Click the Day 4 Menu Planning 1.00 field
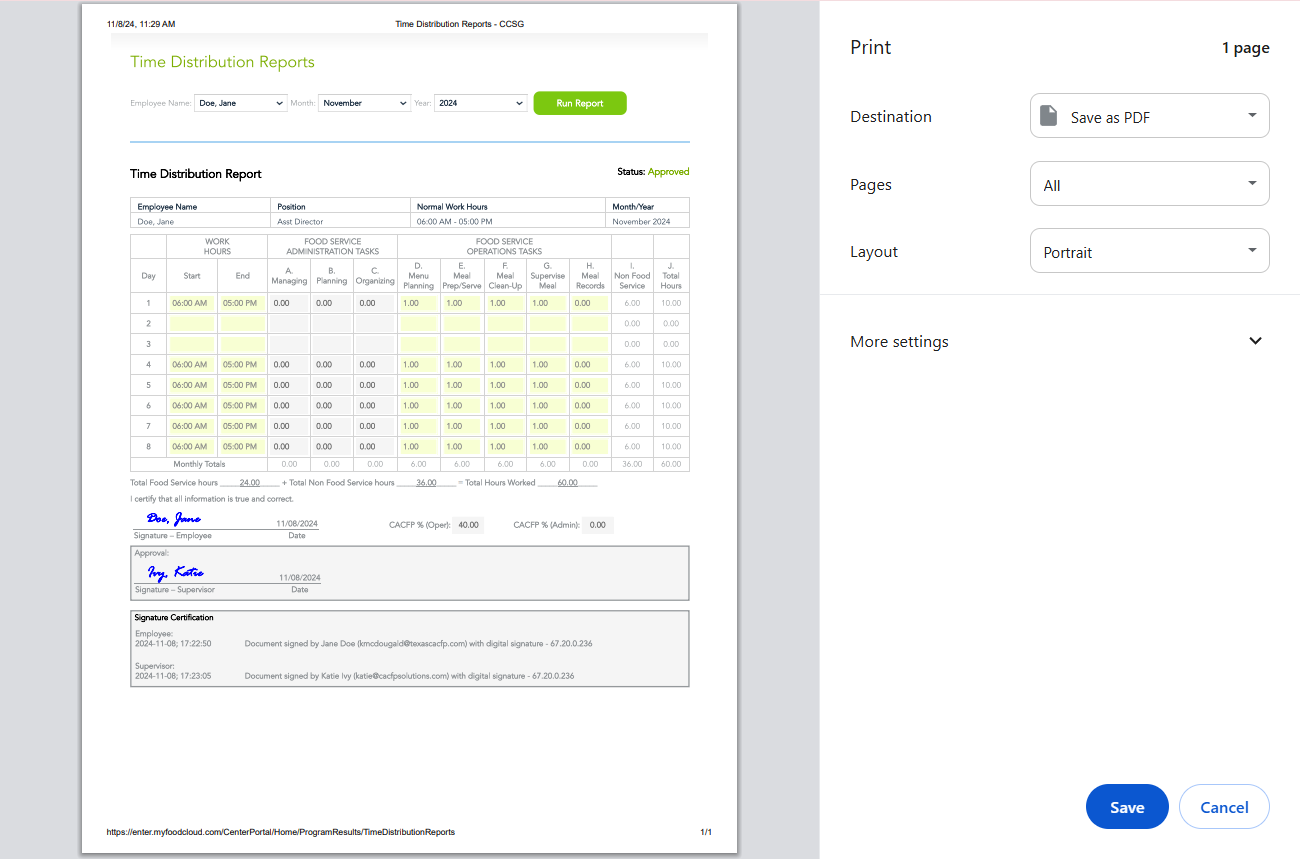Viewport: 1300px width, 859px height. (419, 365)
